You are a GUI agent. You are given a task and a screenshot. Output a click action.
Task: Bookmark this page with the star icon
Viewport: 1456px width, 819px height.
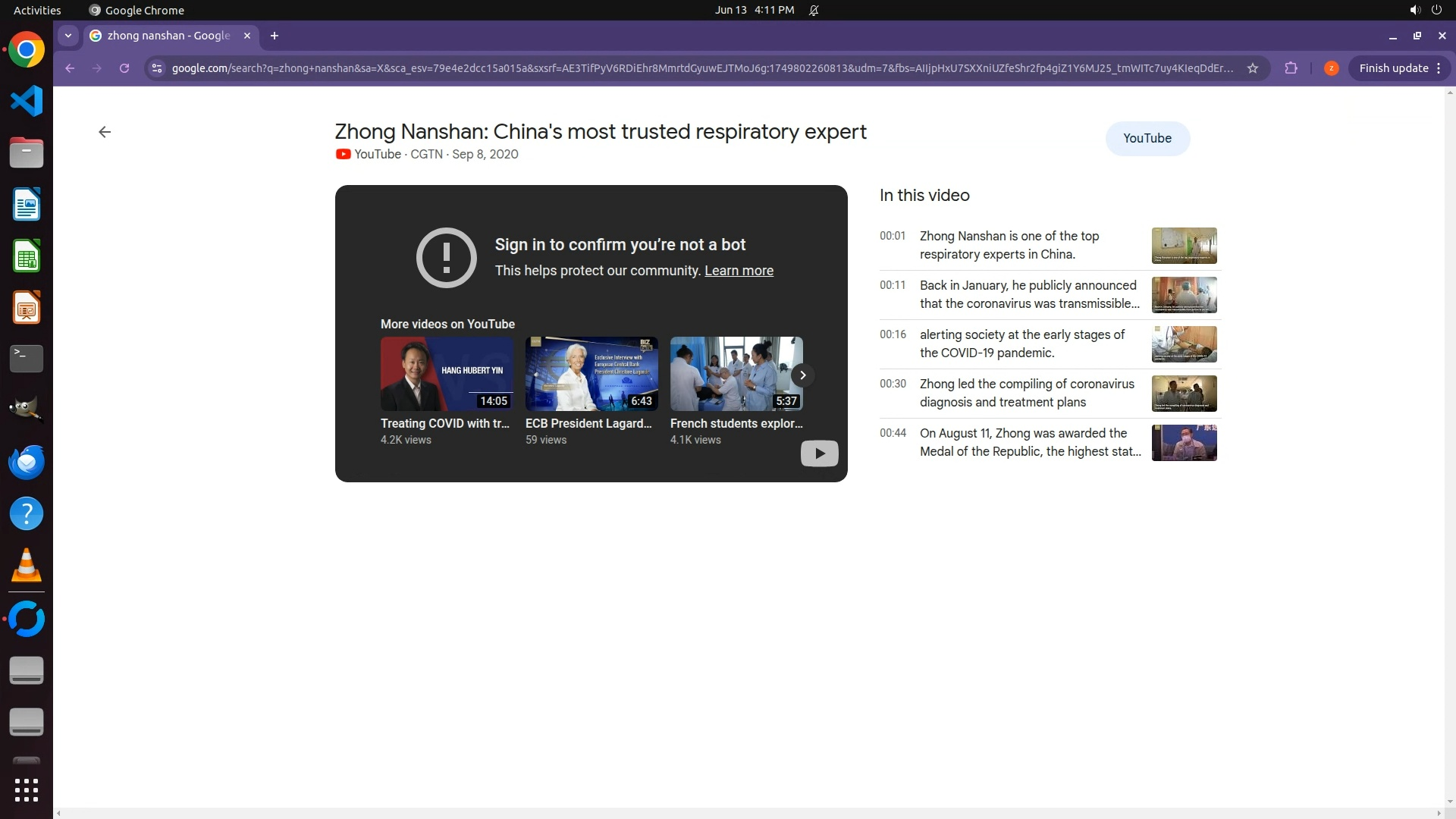(x=1253, y=68)
